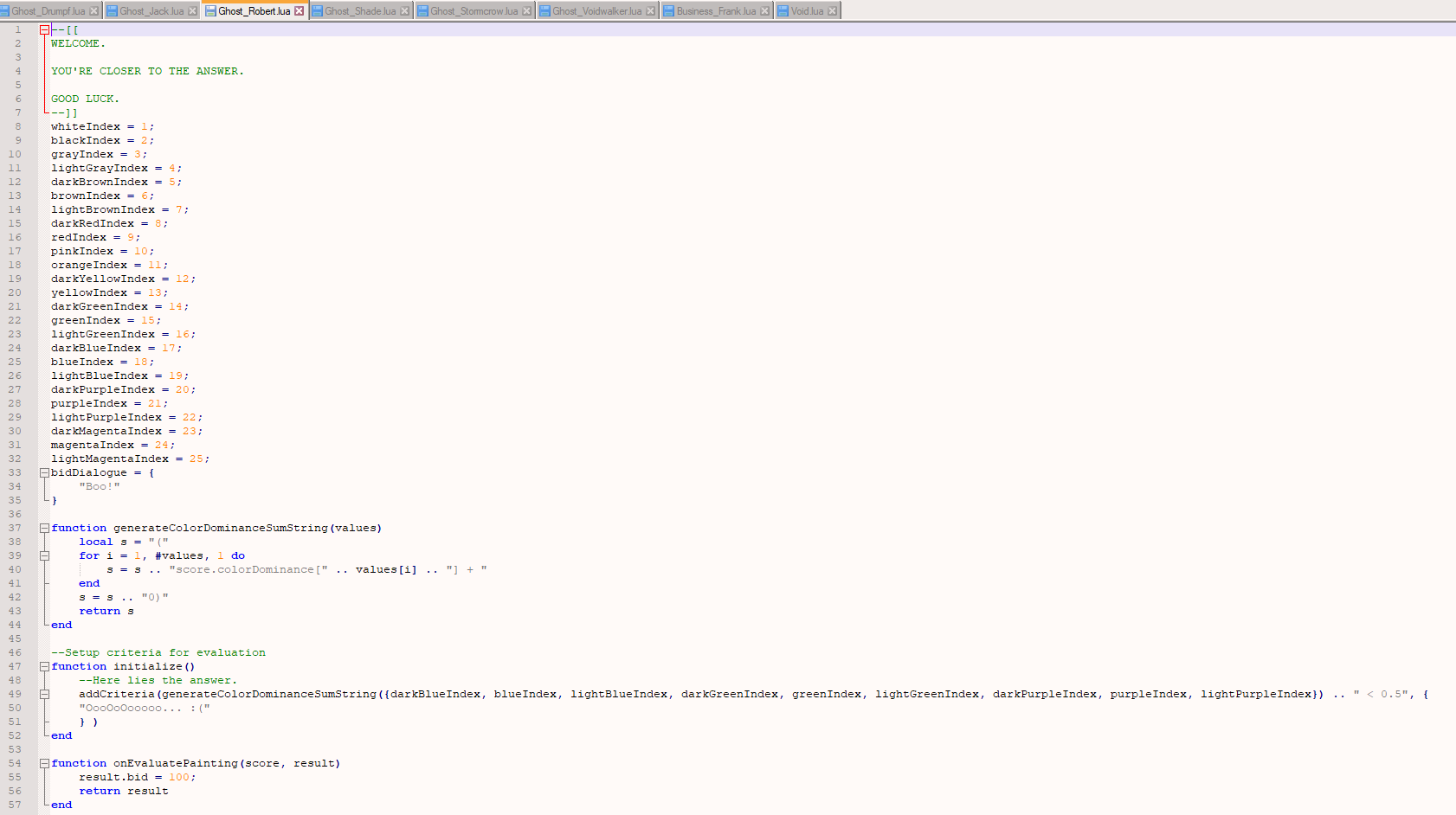Click the line "result.bid = 100;"
This screenshot has height=815, width=1456.
[138, 777]
